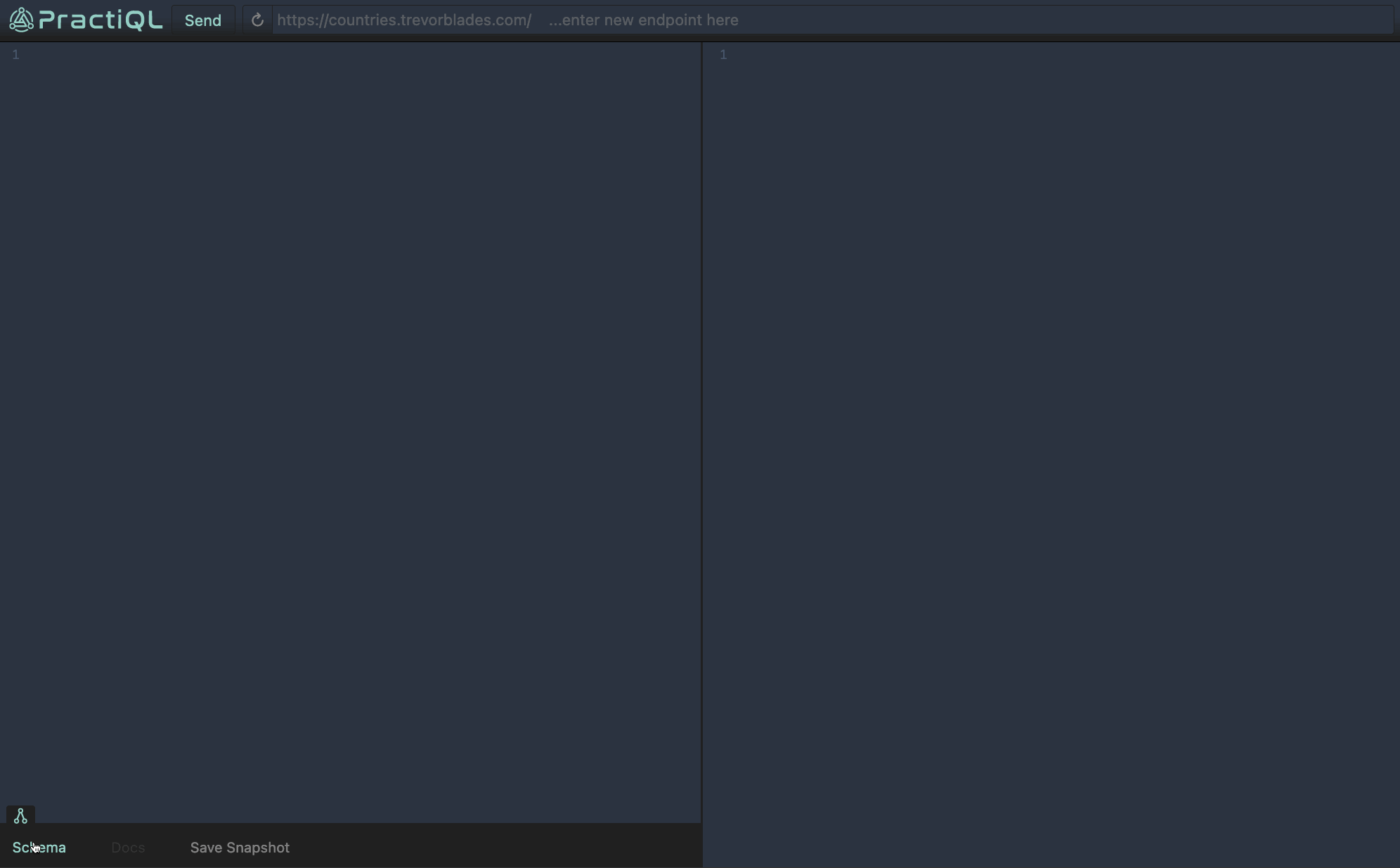The height and width of the screenshot is (868, 1400).
Task: Click the PractiQL wordmark text
Action: point(101,20)
